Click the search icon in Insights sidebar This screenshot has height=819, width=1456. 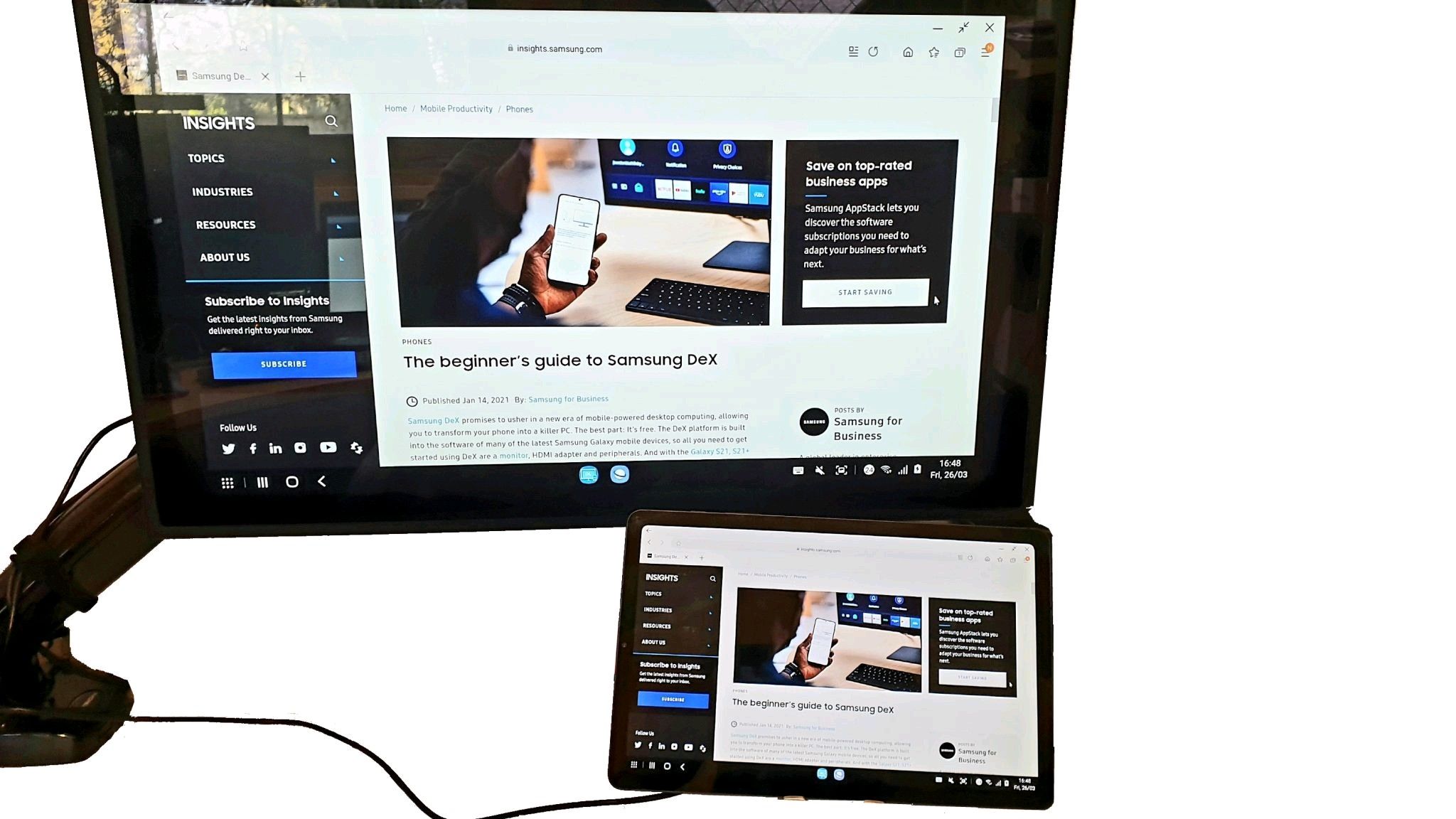[x=332, y=121]
